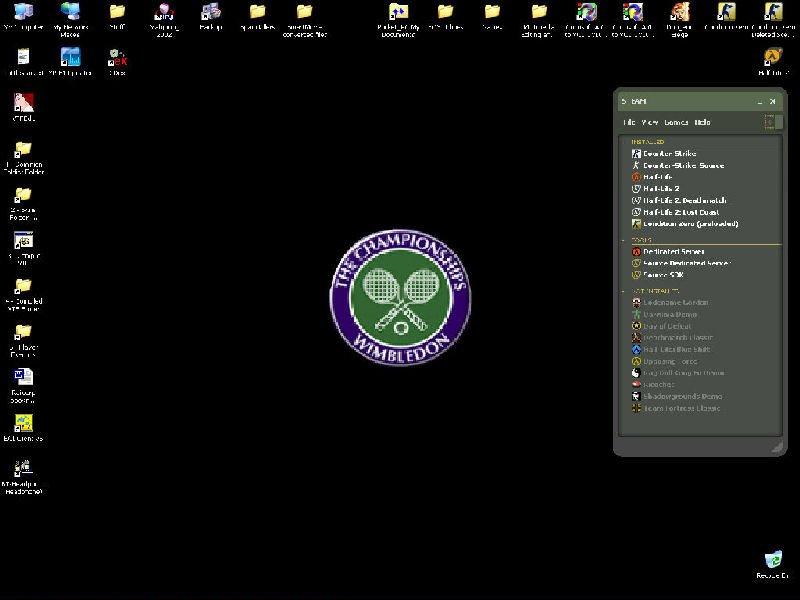Open the View menu in Steam
This screenshot has width=800, height=600.
650,122
